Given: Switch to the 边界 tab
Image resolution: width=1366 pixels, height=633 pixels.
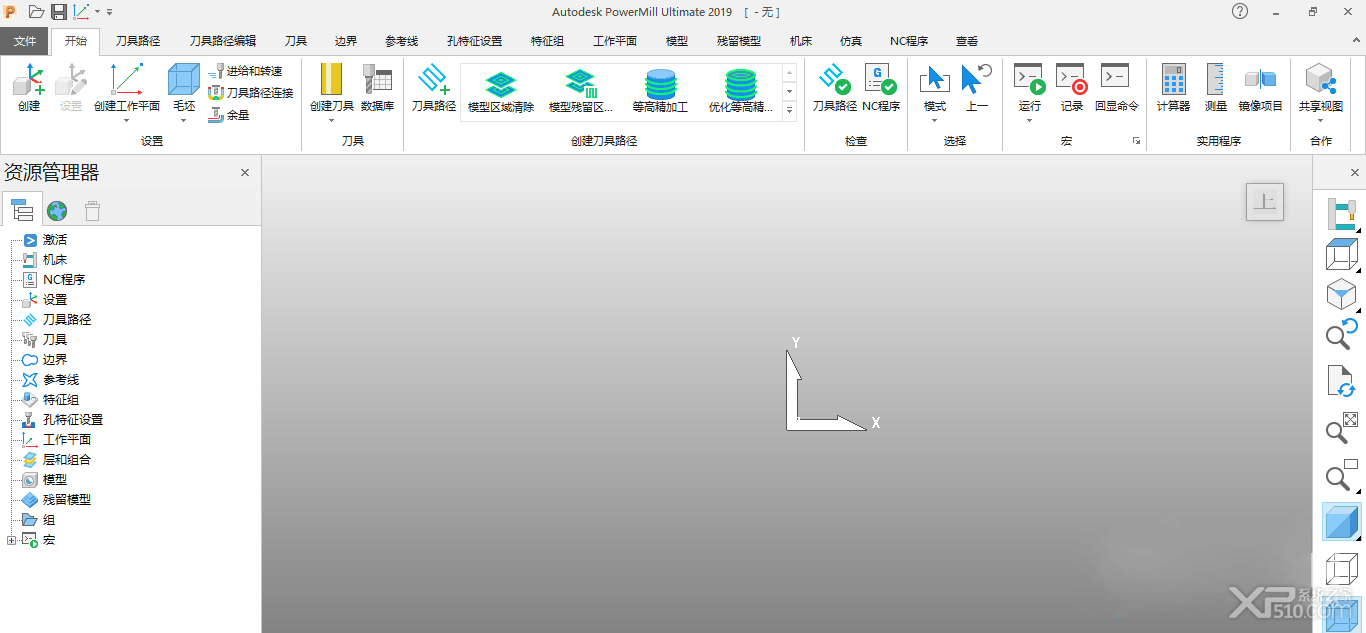Looking at the screenshot, I should [x=346, y=41].
